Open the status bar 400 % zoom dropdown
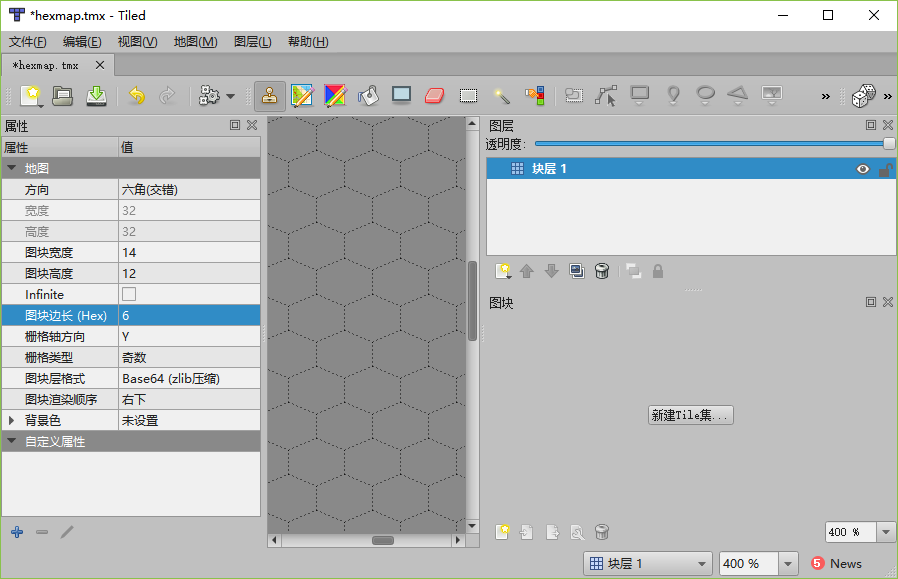Image resolution: width=898 pixels, height=579 pixels. tap(788, 564)
